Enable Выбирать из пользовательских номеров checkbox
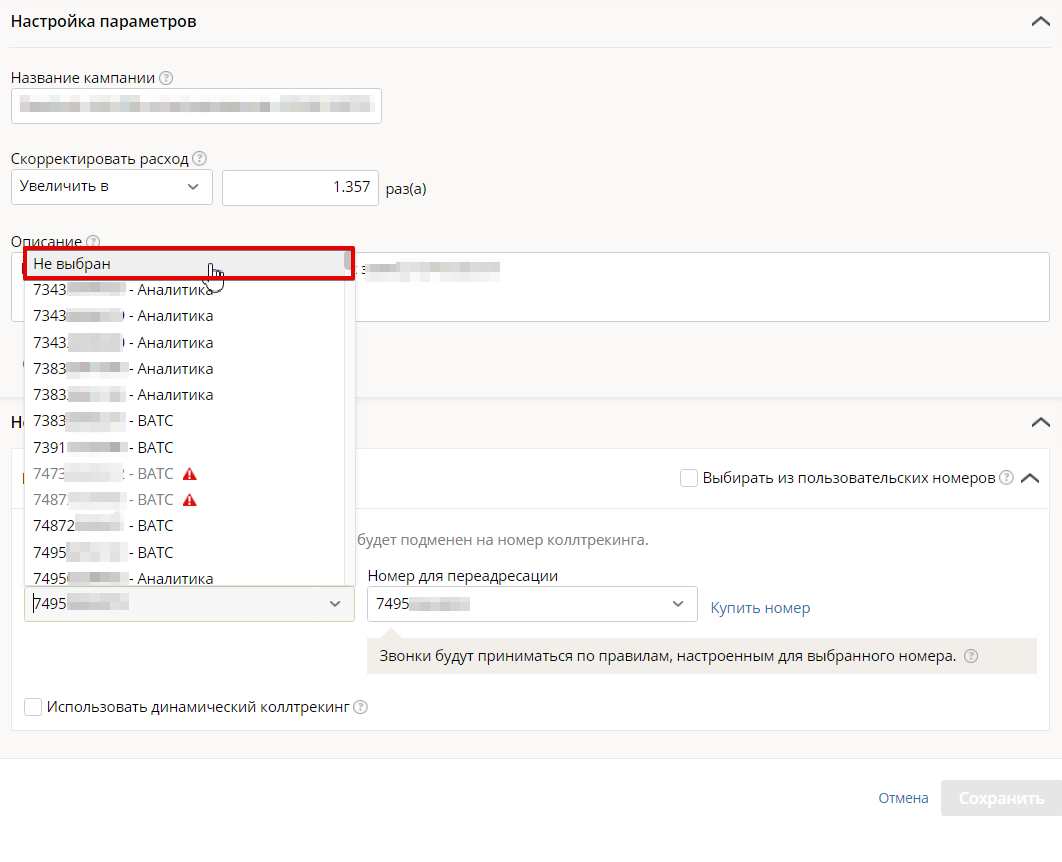The height and width of the screenshot is (862, 1062). tap(689, 478)
